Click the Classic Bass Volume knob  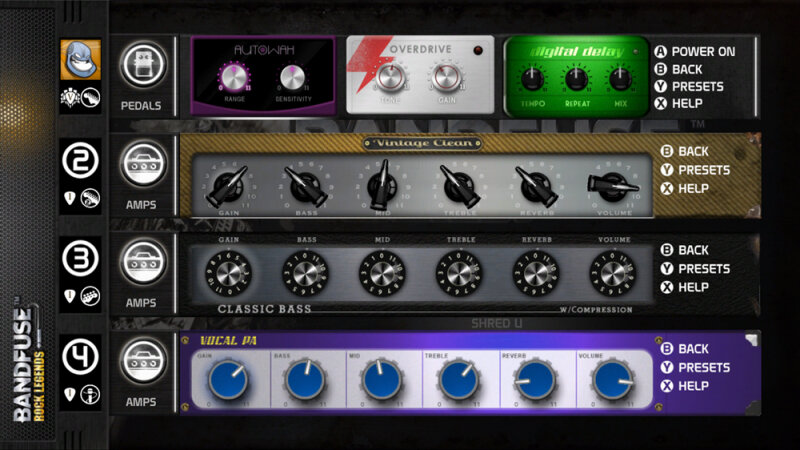pyautogui.click(x=613, y=274)
